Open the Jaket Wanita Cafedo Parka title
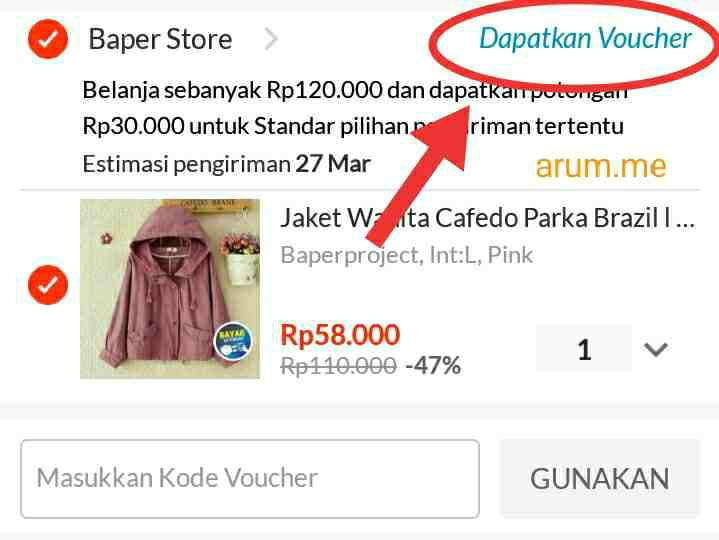The image size is (719, 540). [487, 218]
